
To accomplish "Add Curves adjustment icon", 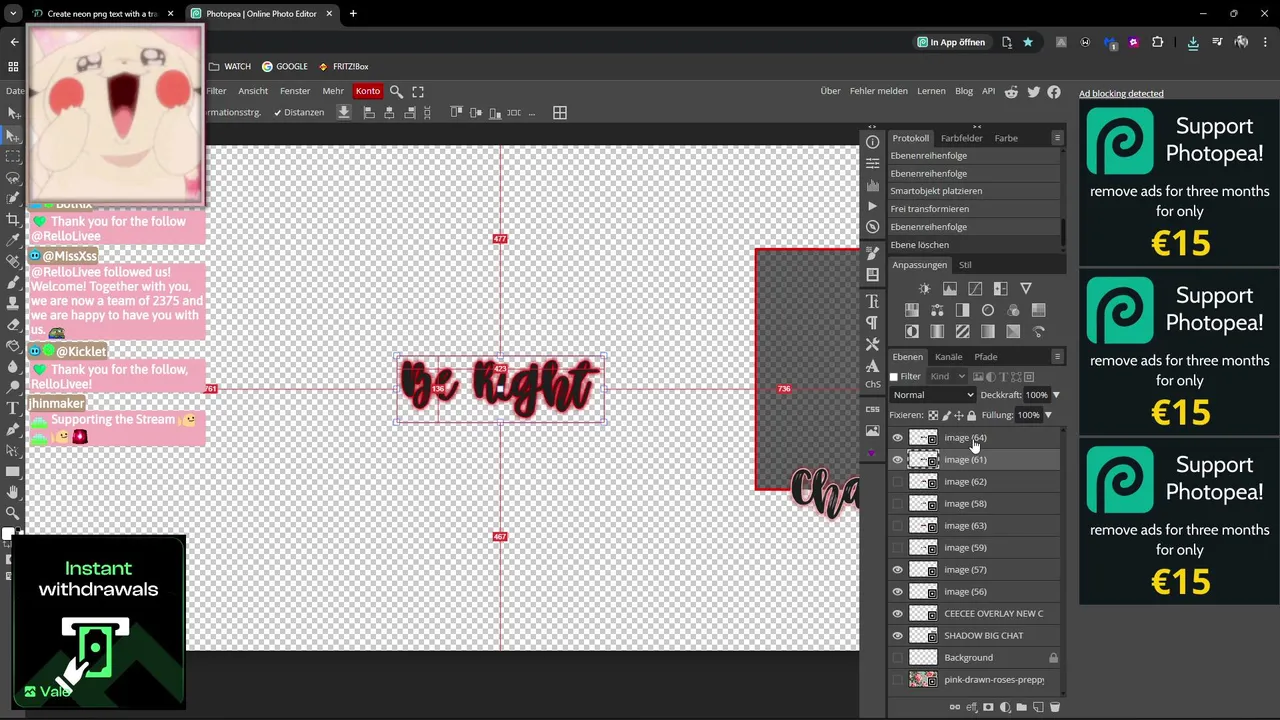I will click(975, 289).
